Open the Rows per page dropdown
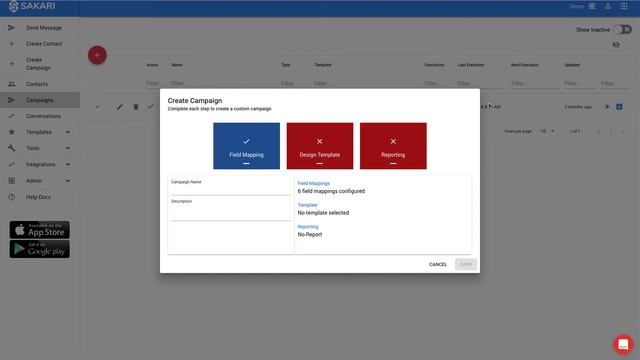The image size is (640, 360). coord(547,131)
